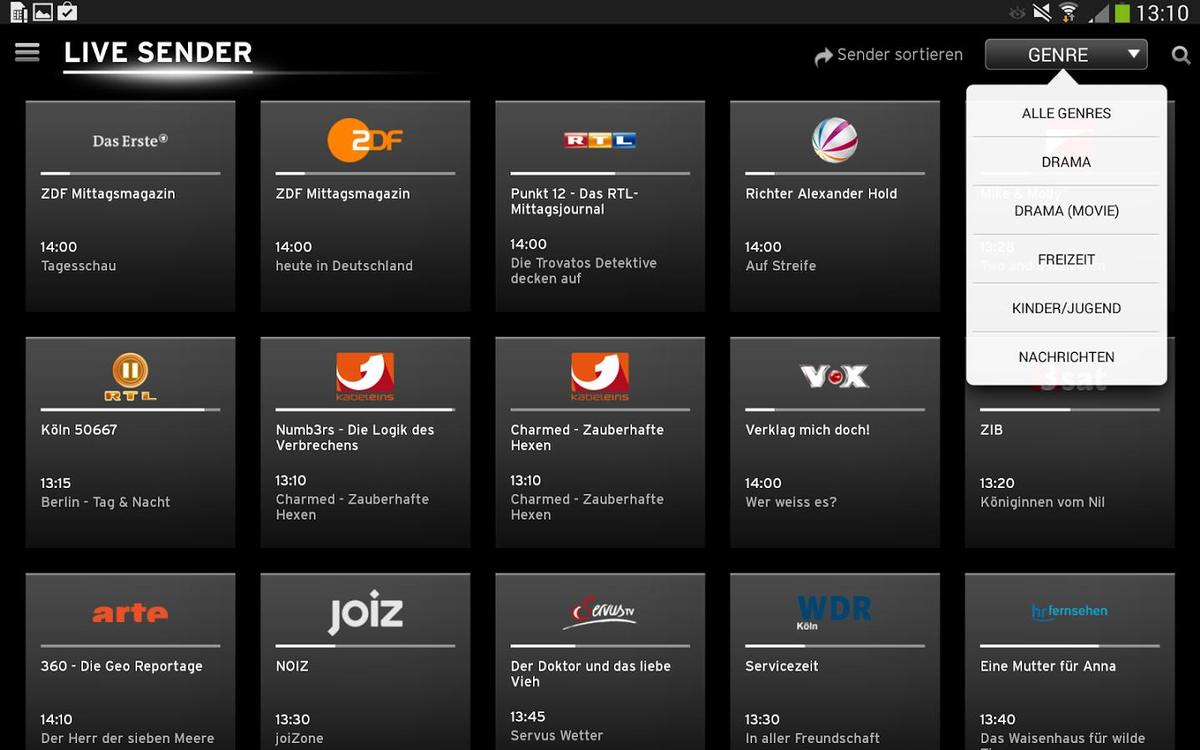The height and width of the screenshot is (750, 1200).
Task: Select 'Berlin - Tag & Nacht' upcoming show
Action: (105, 502)
